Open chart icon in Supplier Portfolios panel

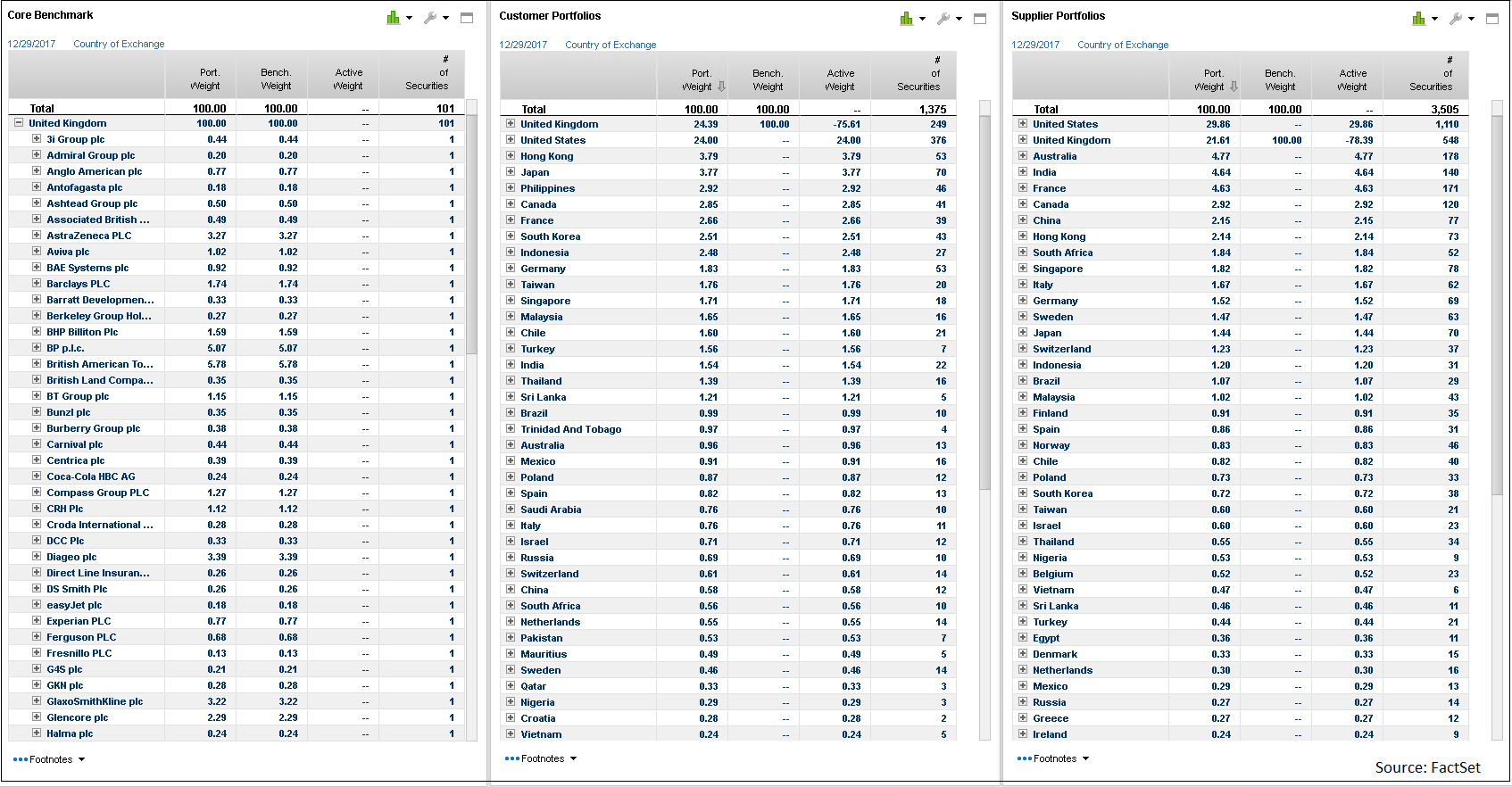(1418, 19)
